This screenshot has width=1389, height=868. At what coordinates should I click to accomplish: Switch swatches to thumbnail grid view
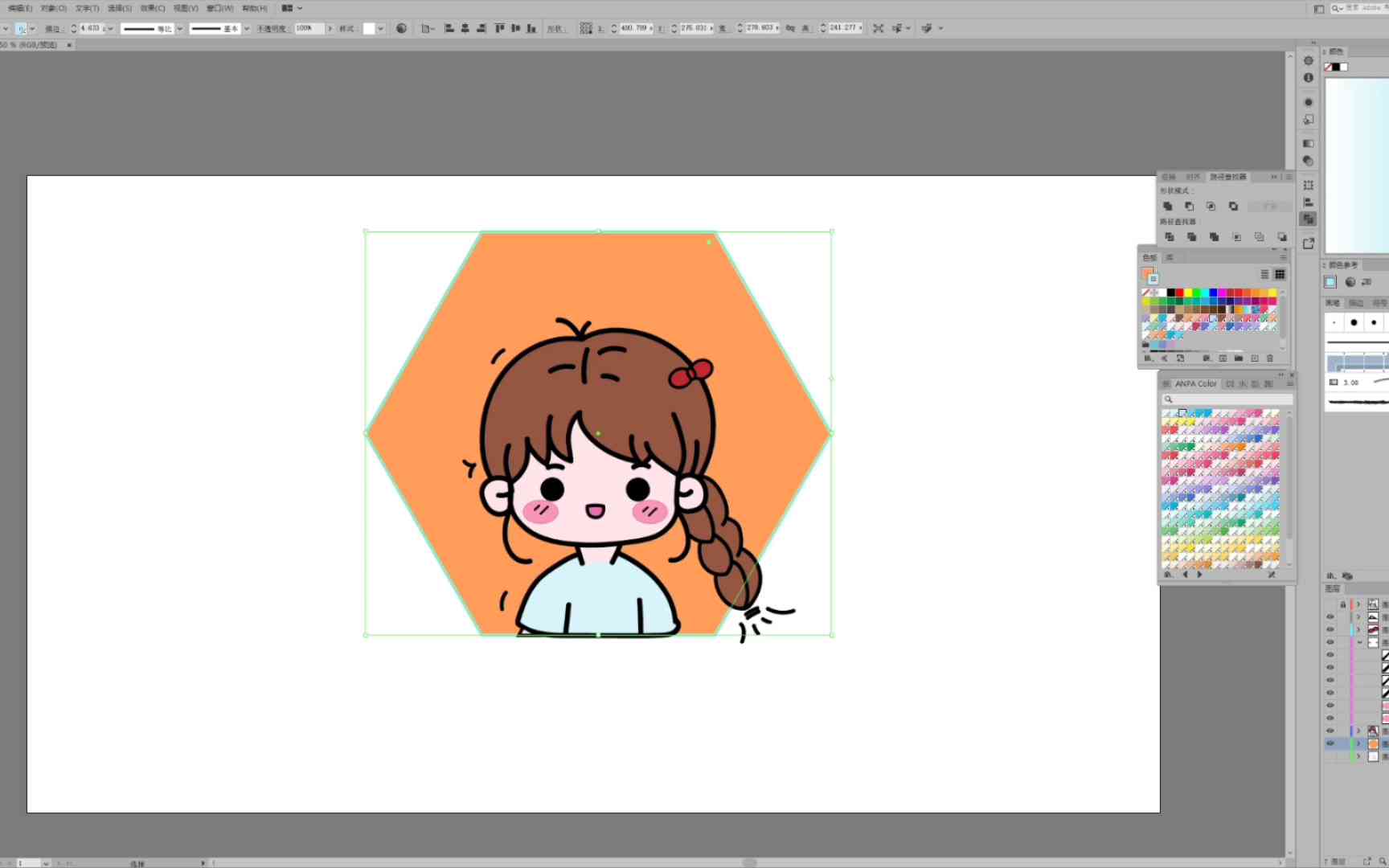pyautogui.click(x=1280, y=275)
